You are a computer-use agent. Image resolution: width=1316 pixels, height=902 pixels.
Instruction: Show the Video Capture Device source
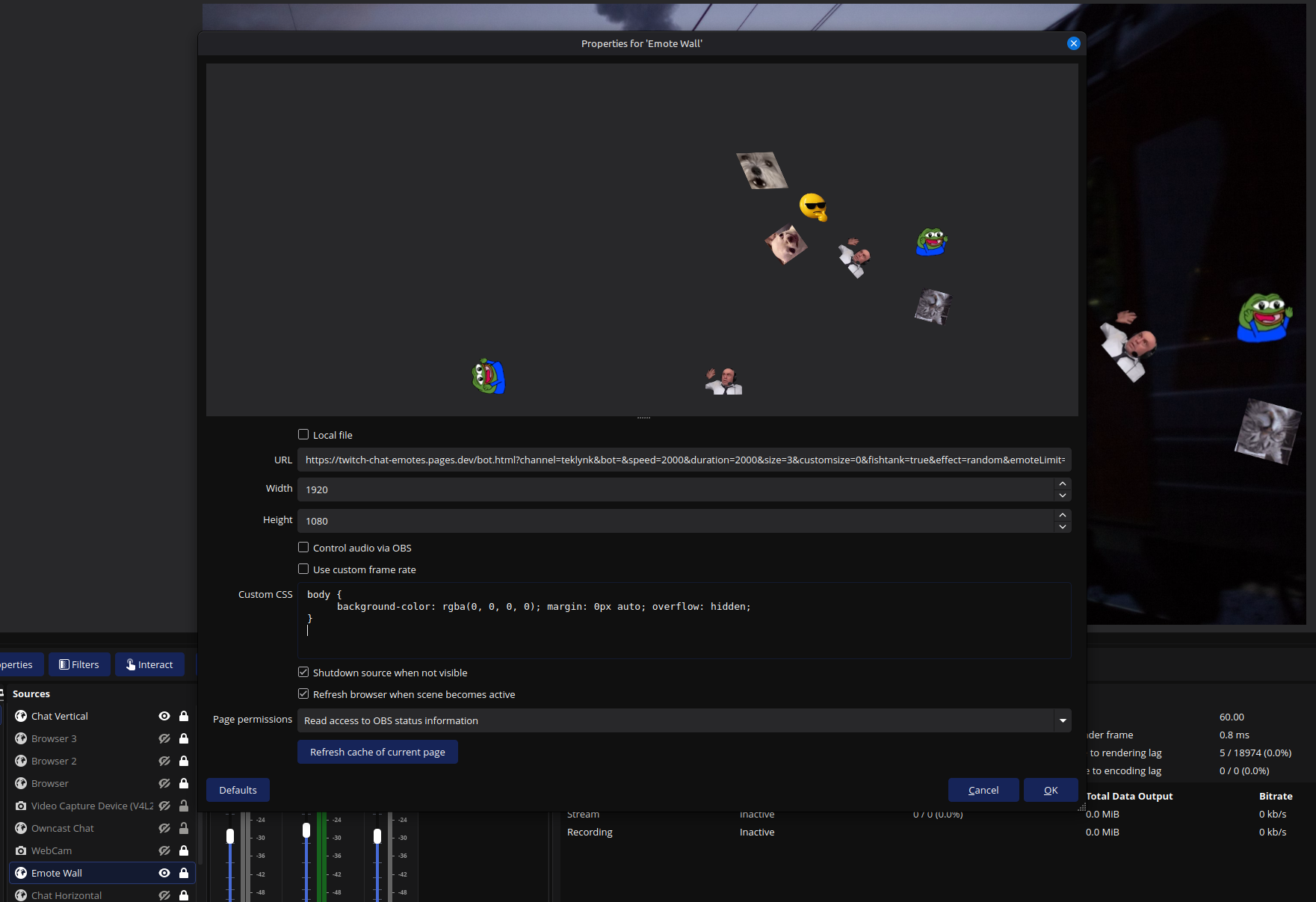click(x=164, y=806)
